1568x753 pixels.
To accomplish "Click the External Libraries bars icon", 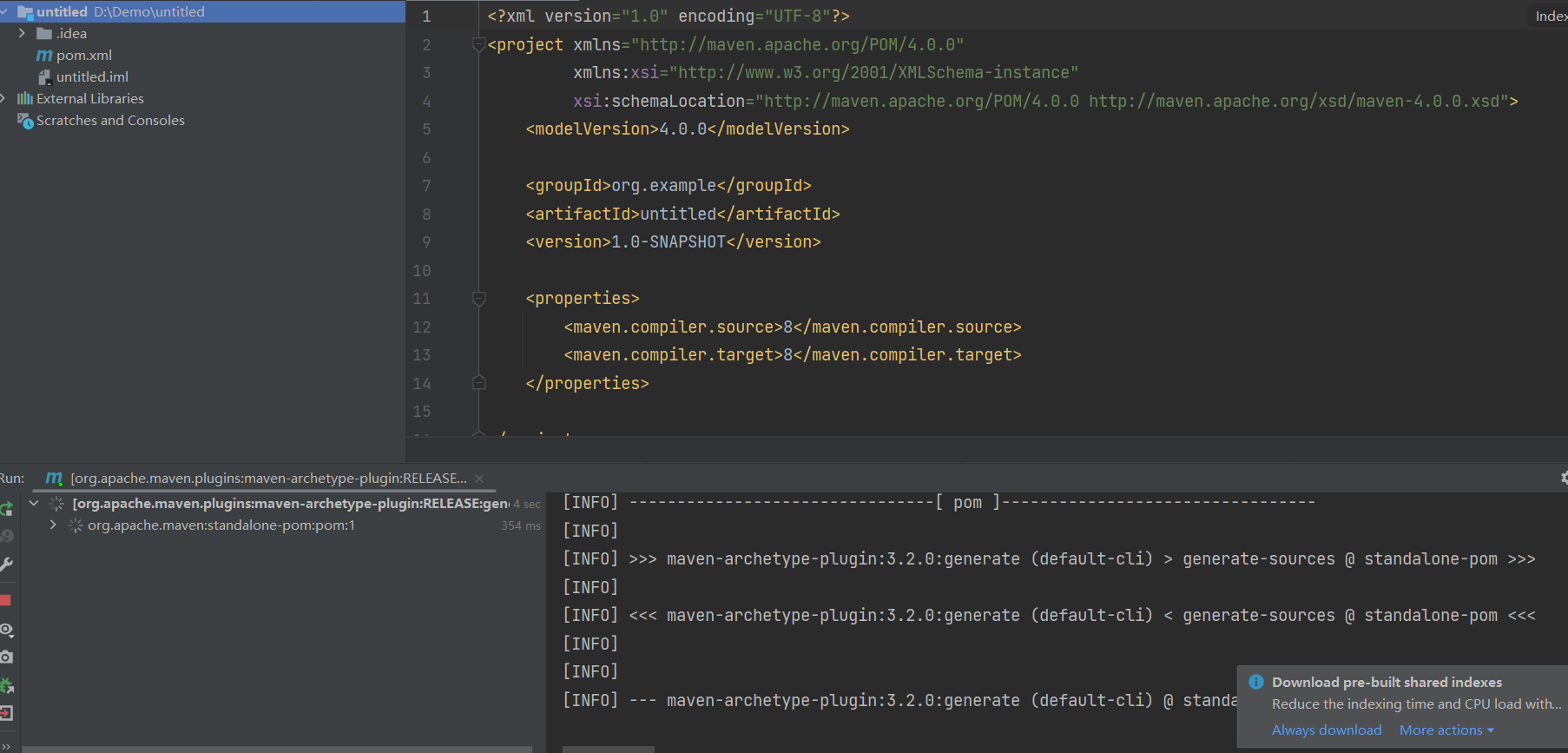I will point(25,98).
